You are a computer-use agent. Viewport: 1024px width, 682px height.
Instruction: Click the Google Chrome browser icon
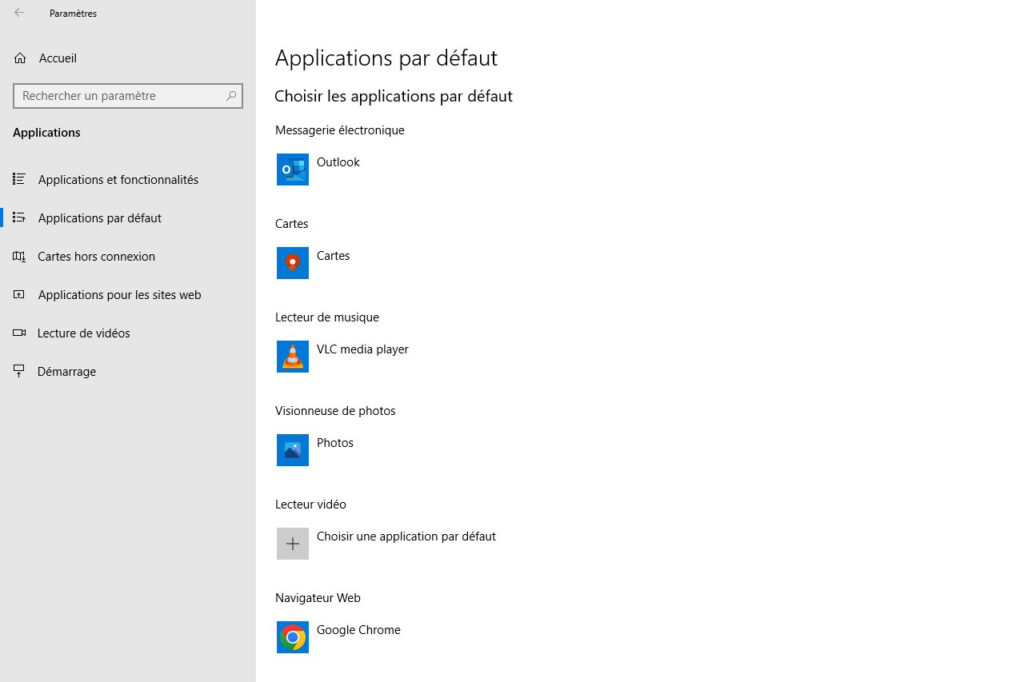pyautogui.click(x=292, y=637)
